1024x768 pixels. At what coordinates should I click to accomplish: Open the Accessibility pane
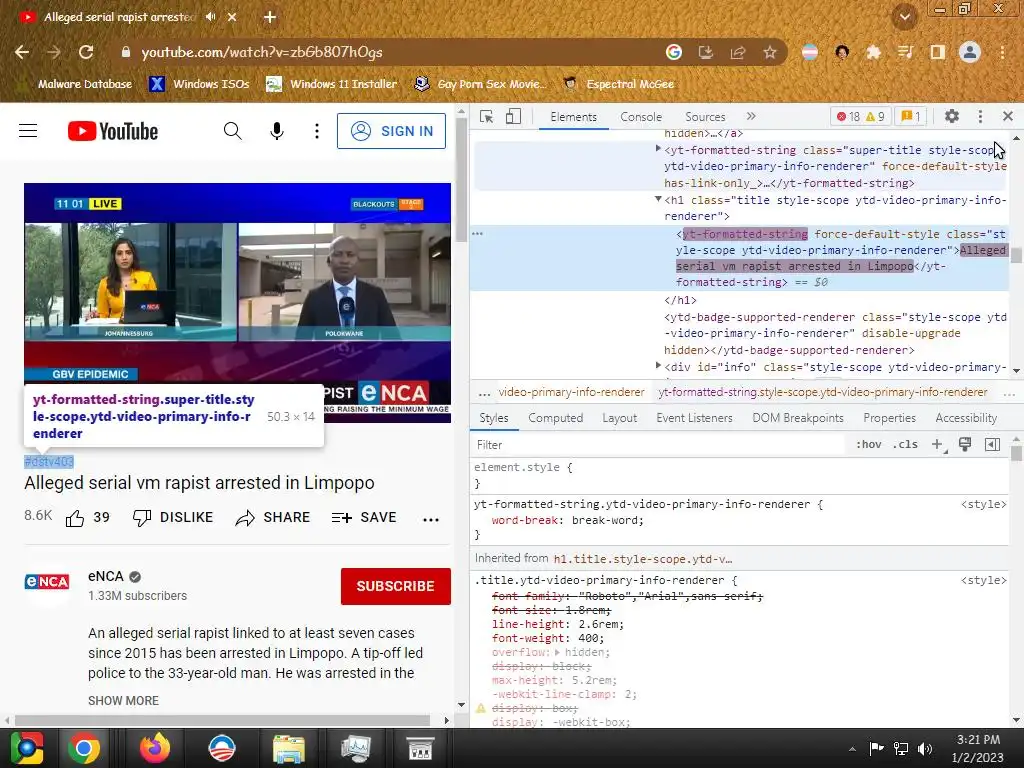pos(966,418)
